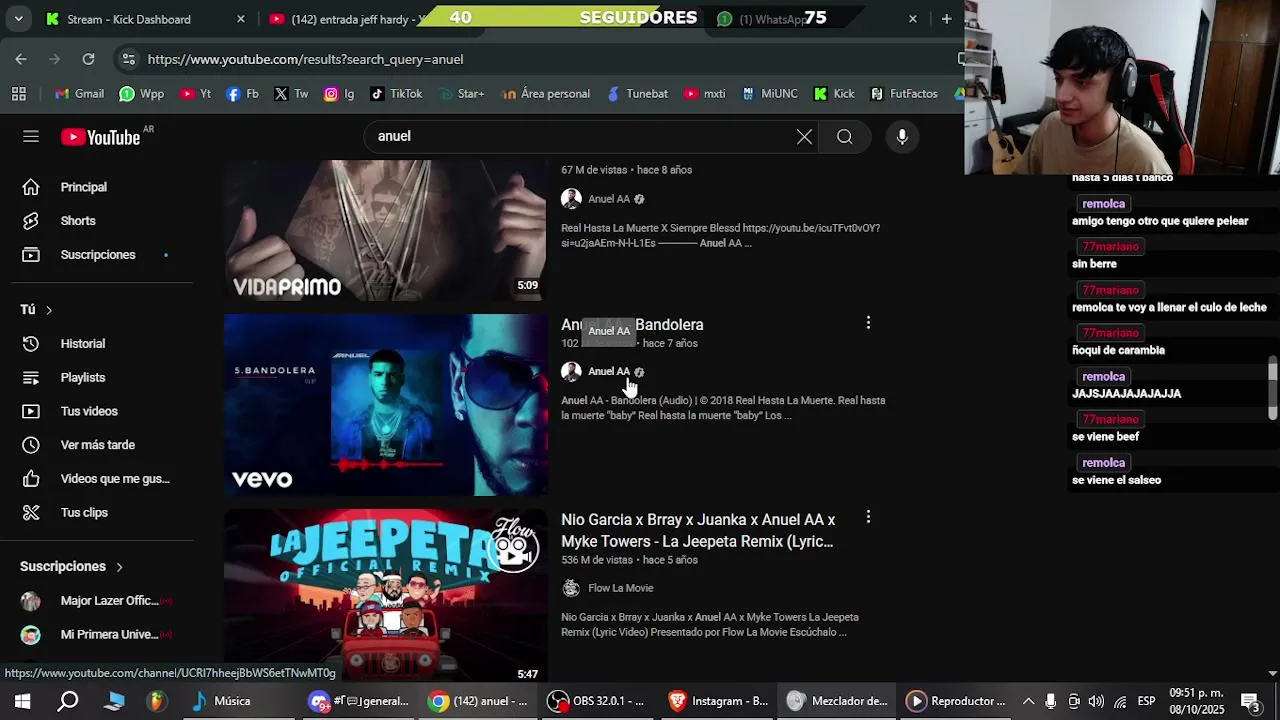Image resolution: width=1280 pixels, height=720 pixels.
Task: Open the YouTube guide hamburger menu
Action: click(x=31, y=137)
